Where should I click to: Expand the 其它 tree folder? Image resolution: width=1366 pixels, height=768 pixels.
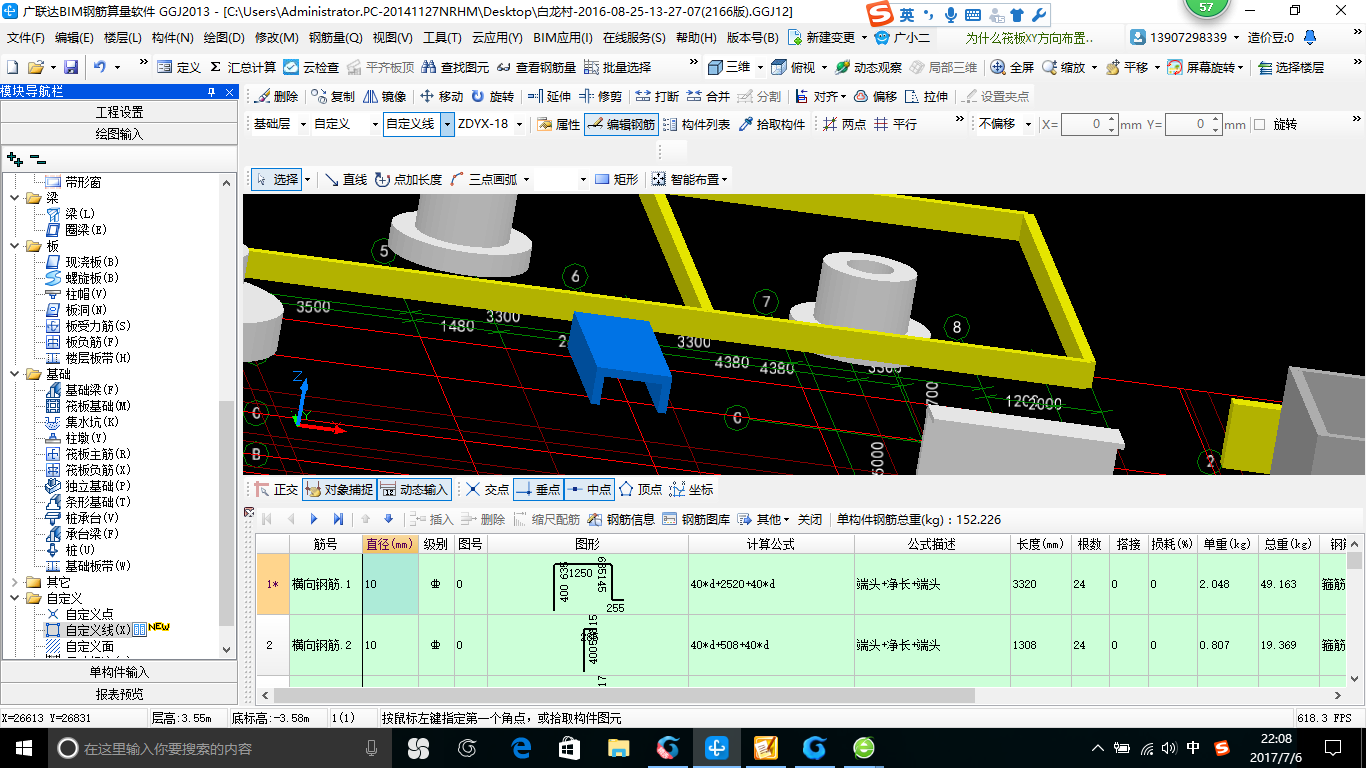(15, 582)
